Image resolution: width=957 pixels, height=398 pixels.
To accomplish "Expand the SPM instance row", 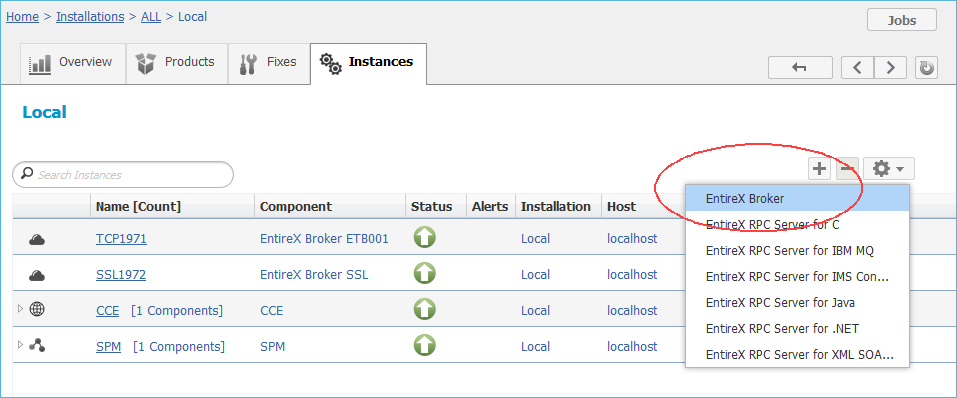I will point(20,345).
